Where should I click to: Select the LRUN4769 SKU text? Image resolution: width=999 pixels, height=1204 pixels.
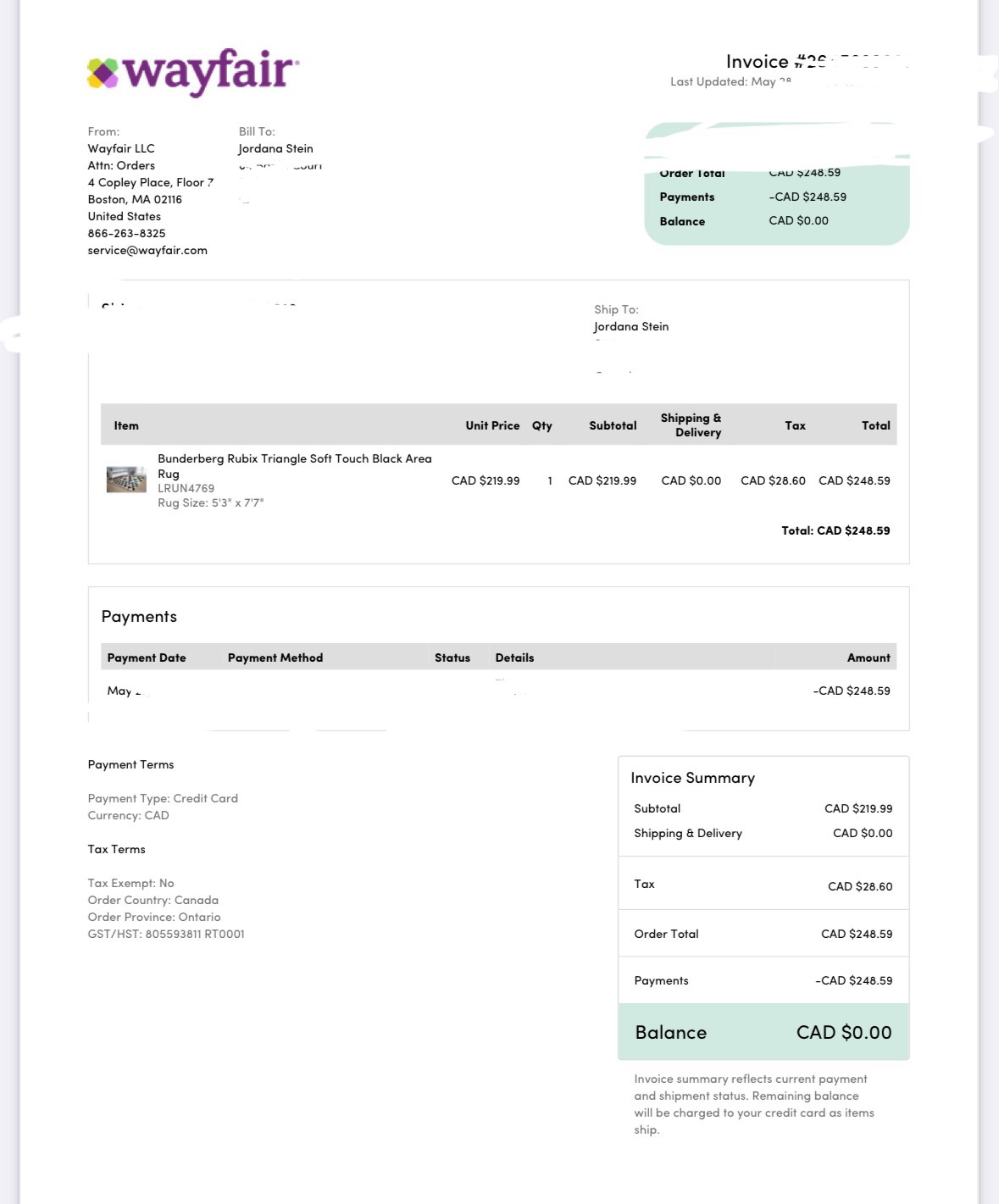(186, 488)
